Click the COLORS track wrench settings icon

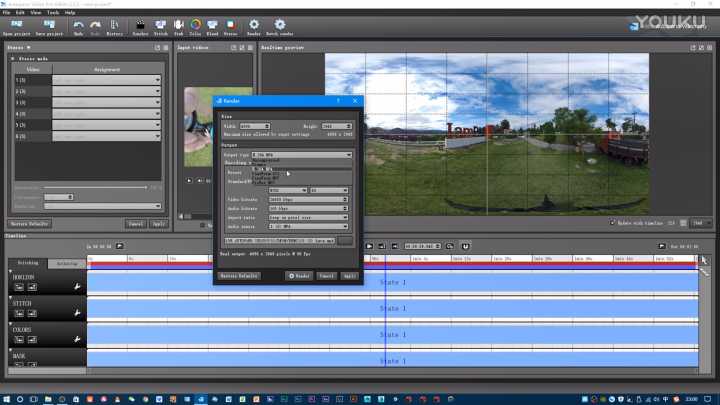click(x=77, y=339)
